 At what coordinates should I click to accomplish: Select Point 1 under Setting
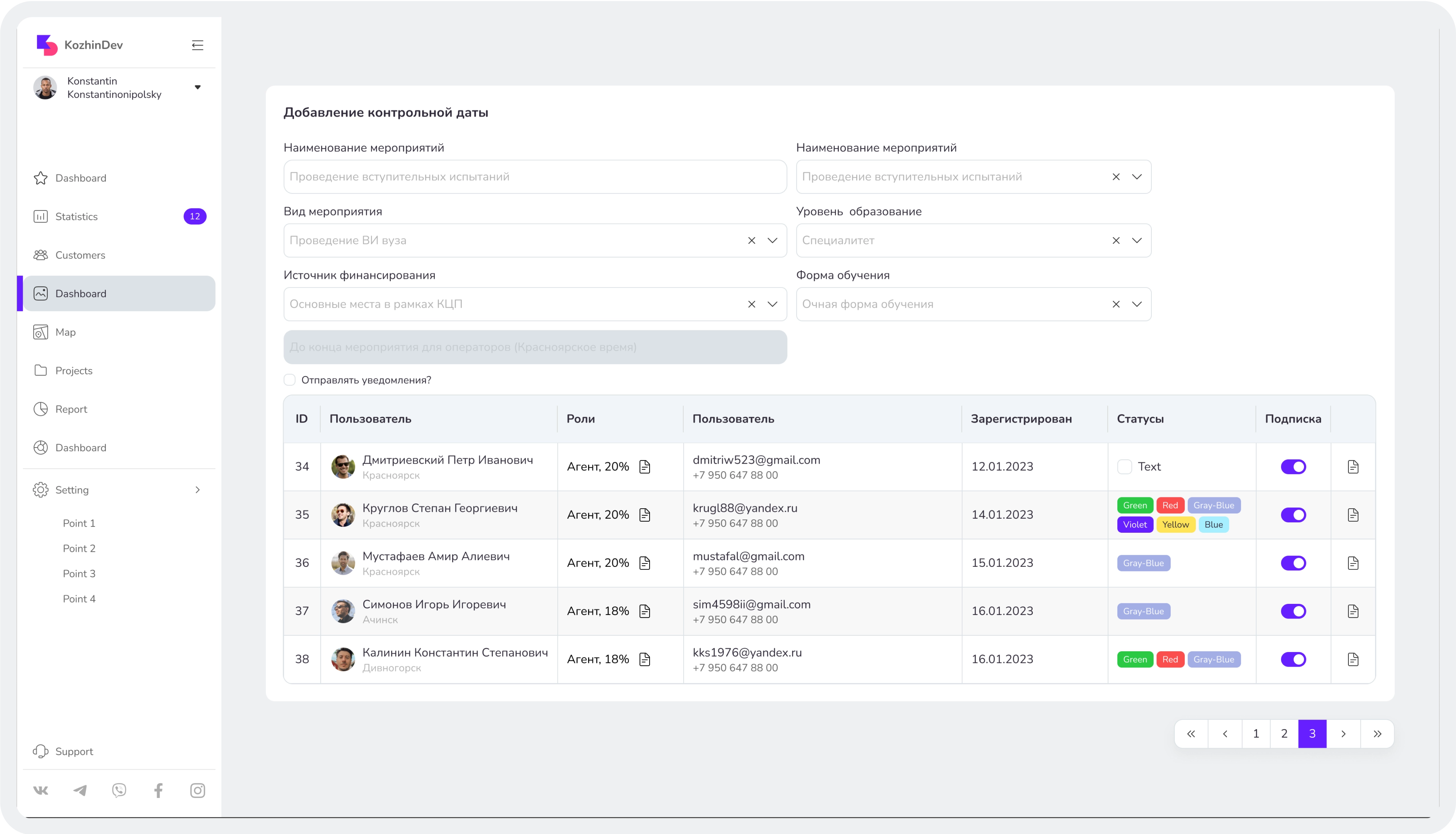(79, 523)
